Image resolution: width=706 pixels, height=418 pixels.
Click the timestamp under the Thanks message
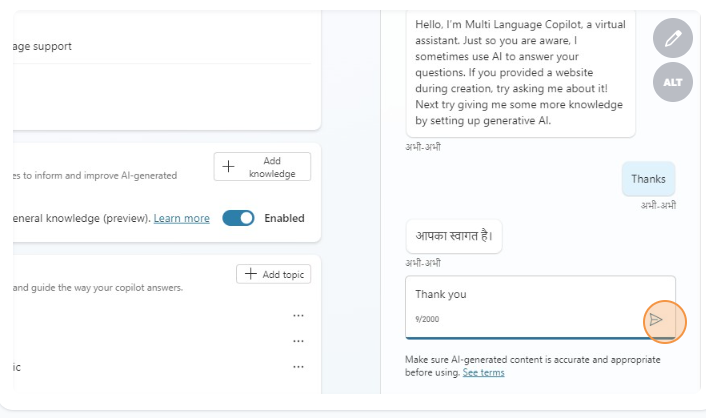[658, 205]
